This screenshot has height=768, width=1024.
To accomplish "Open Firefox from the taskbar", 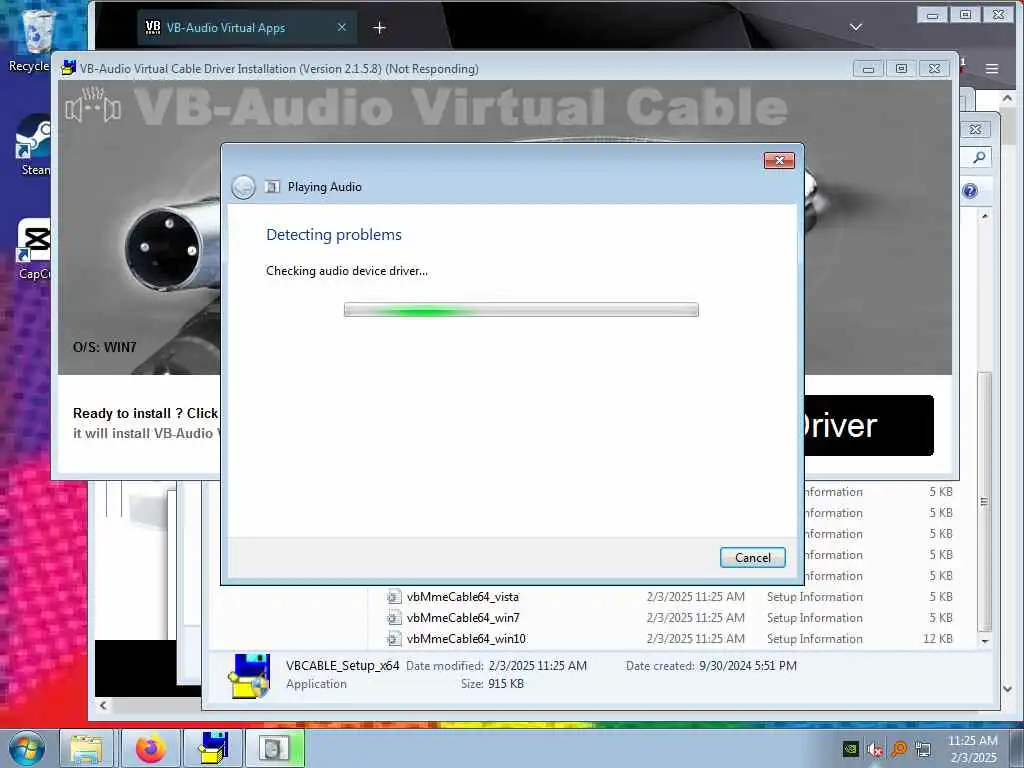I will (151, 749).
